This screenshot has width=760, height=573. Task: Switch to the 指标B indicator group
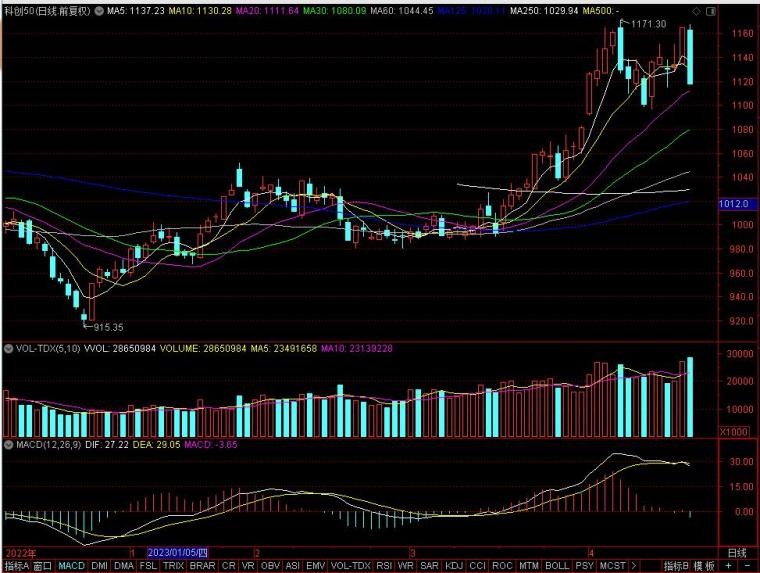(676, 566)
